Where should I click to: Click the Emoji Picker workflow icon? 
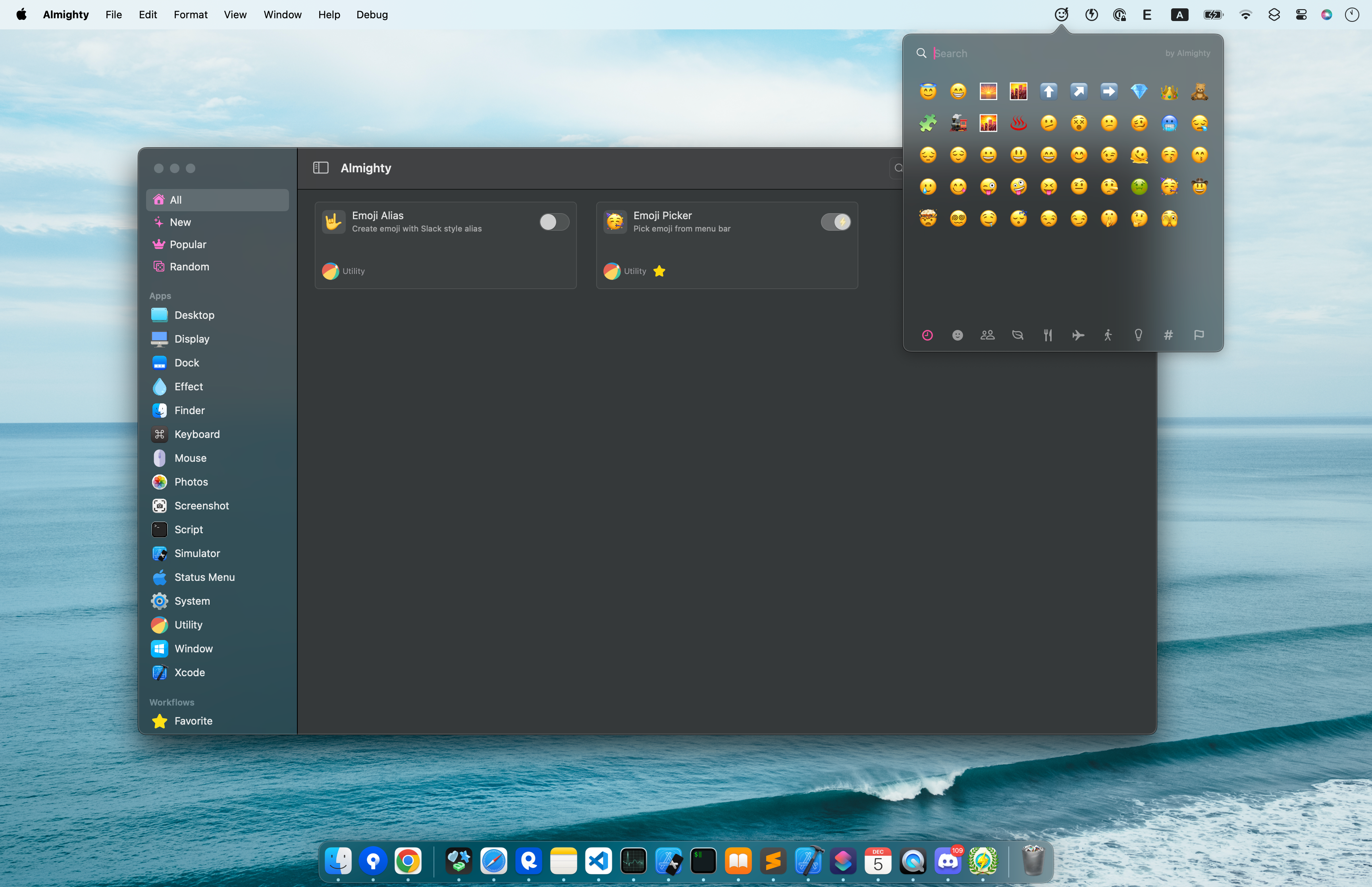click(x=615, y=222)
